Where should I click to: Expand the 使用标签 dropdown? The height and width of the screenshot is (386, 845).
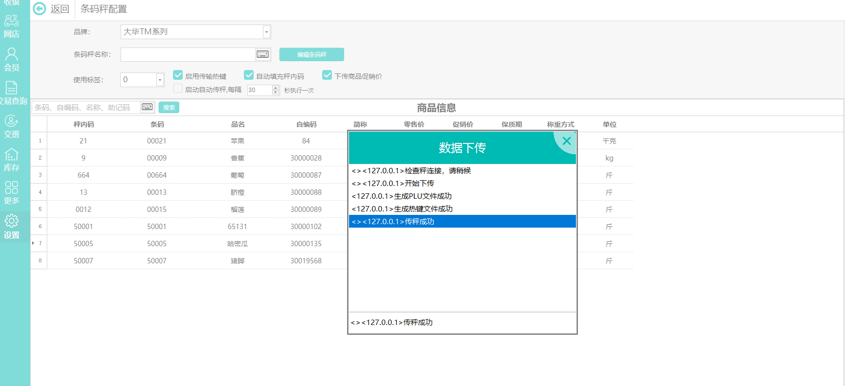pos(160,80)
